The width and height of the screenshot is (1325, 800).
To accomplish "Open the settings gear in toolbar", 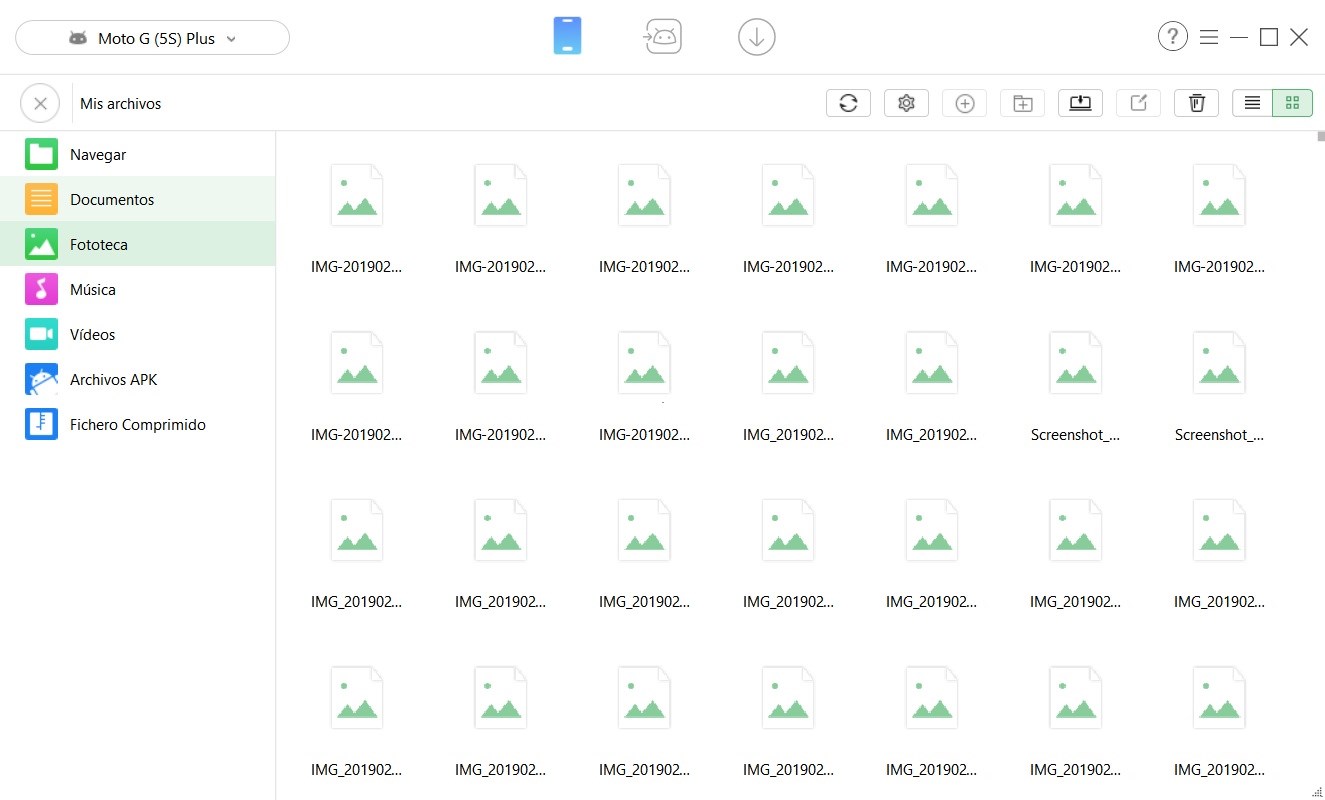I will point(906,103).
